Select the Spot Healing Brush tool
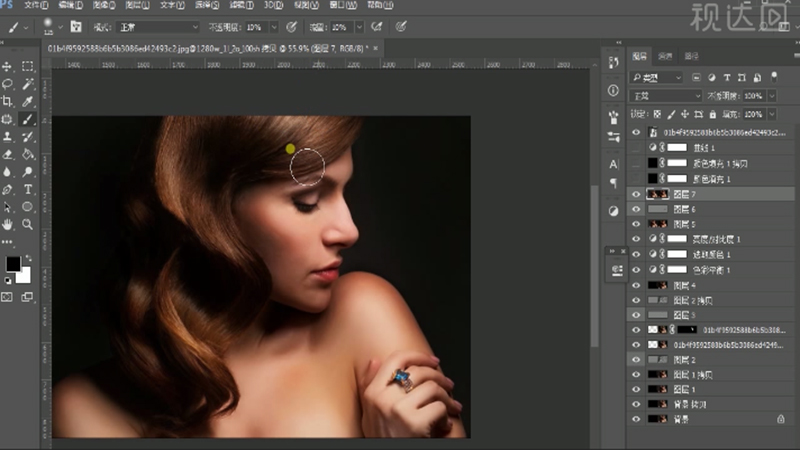 tap(7, 119)
